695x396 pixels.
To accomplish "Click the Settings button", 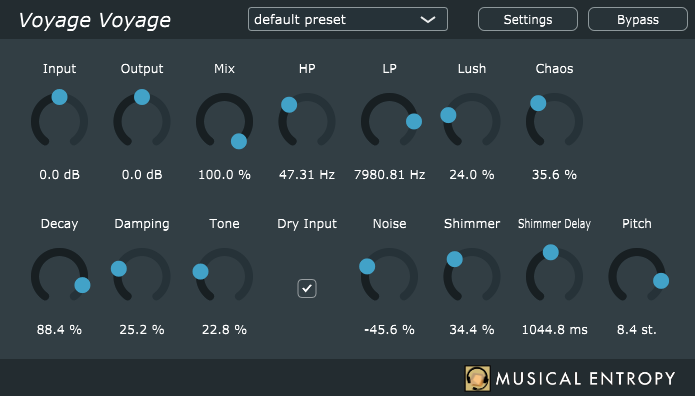I will [527, 20].
